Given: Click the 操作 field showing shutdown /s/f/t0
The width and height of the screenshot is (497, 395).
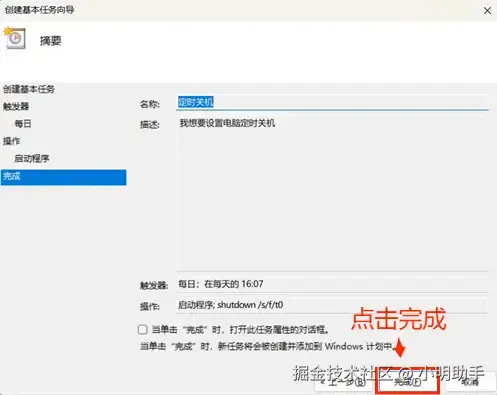Looking at the screenshot, I should [x=332, y=305].
